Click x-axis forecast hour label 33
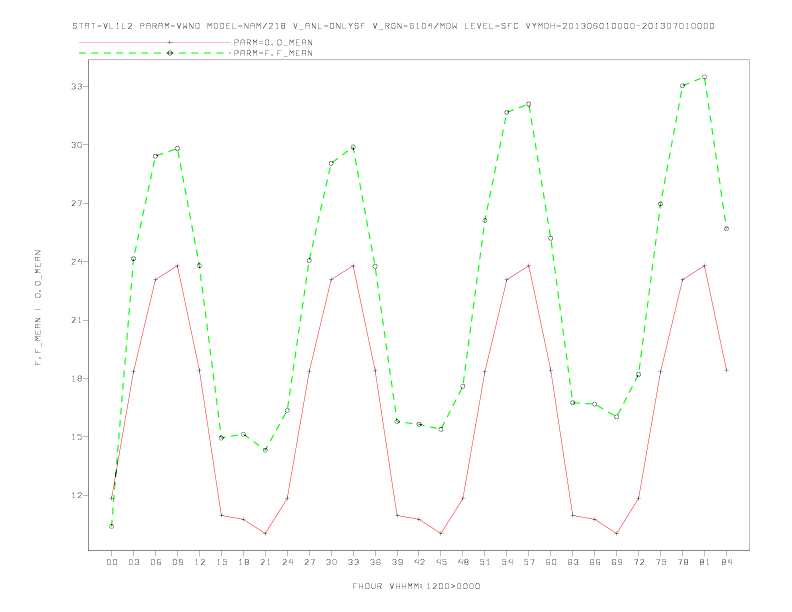 [353, 562]
